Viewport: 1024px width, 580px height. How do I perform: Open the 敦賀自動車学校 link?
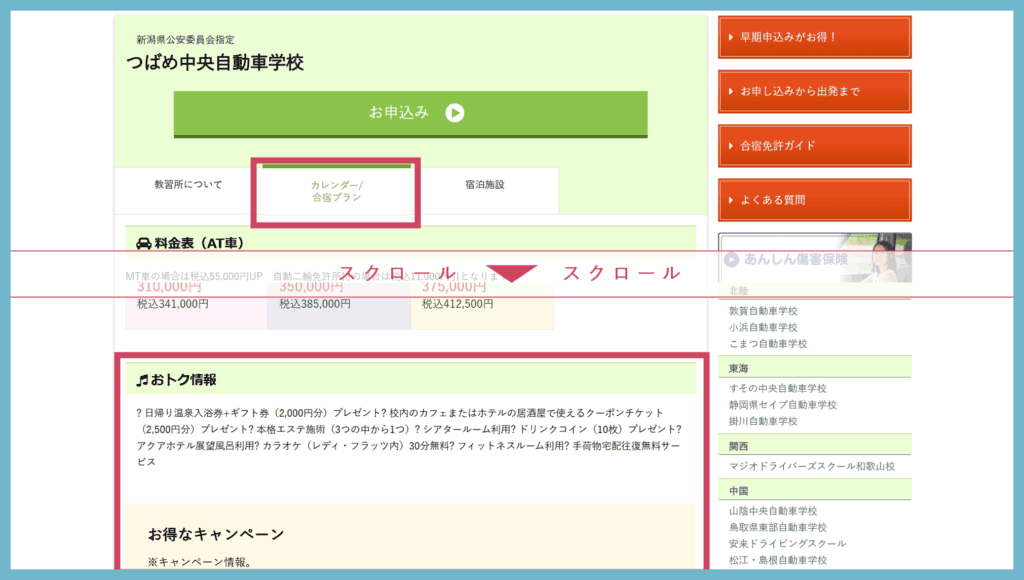[763, 311]
